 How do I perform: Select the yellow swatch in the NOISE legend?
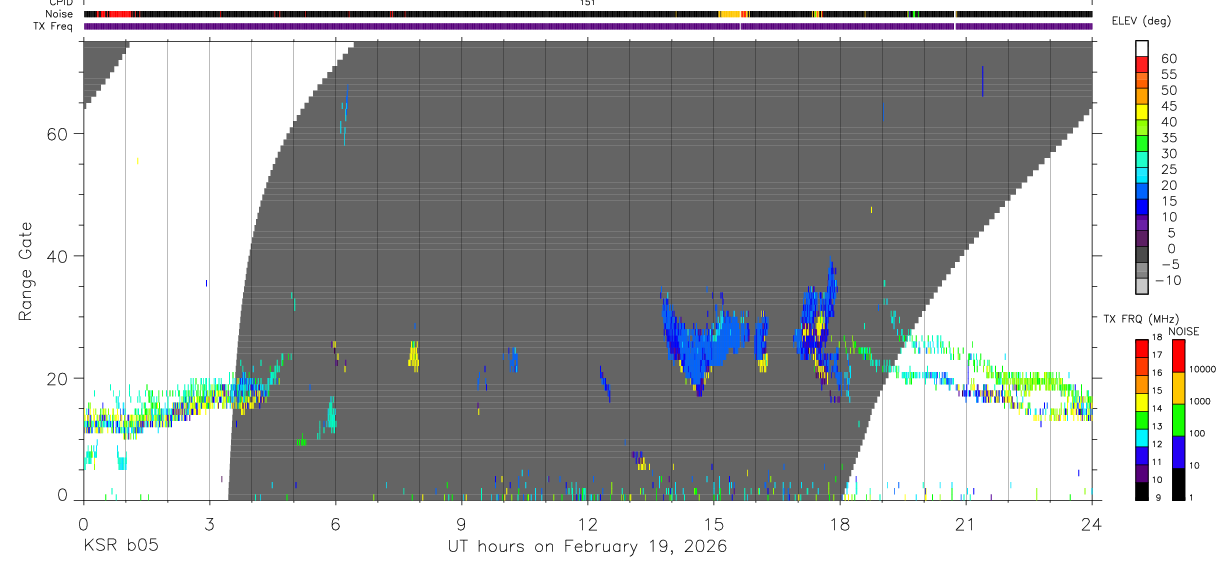1177,388
